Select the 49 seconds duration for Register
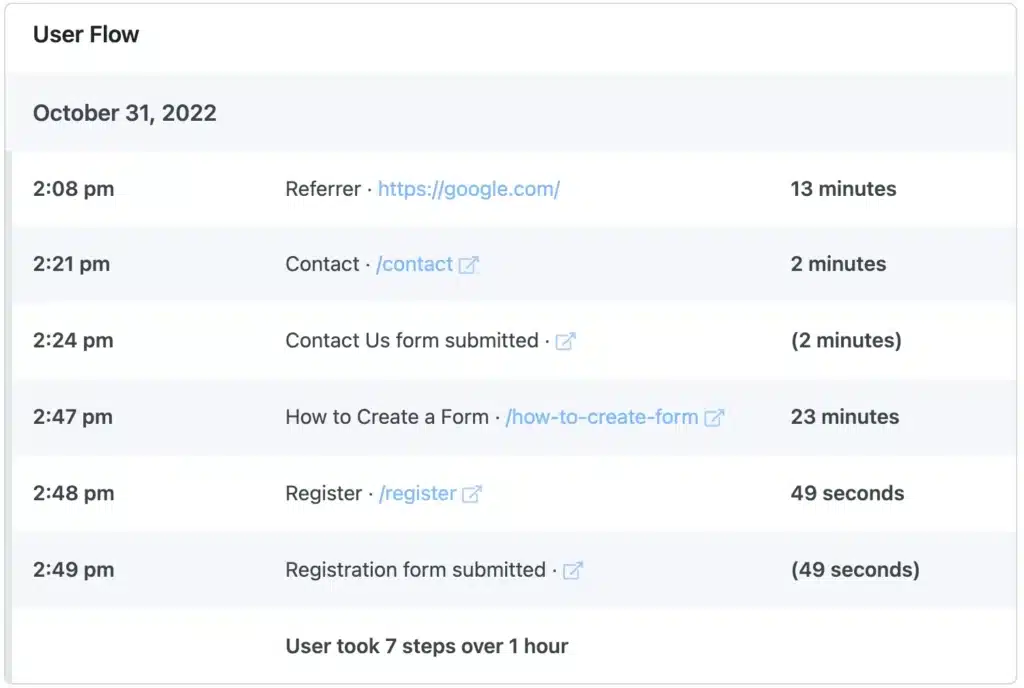Image resolution: width=1024 pixels, height=688 pixels. 847,493
